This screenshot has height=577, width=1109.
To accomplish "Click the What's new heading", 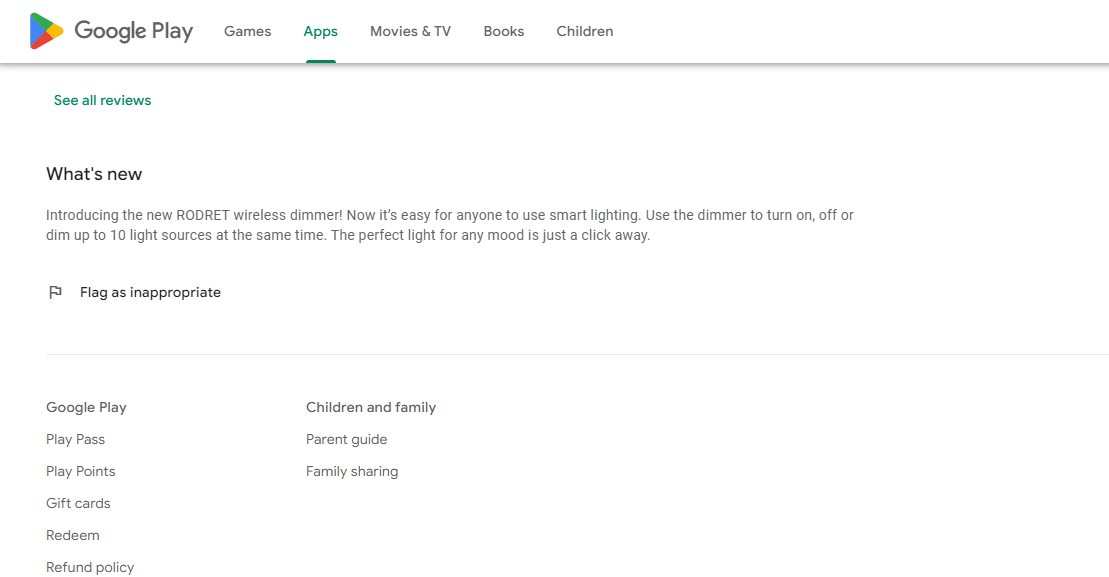I will [x=94, y=174].
